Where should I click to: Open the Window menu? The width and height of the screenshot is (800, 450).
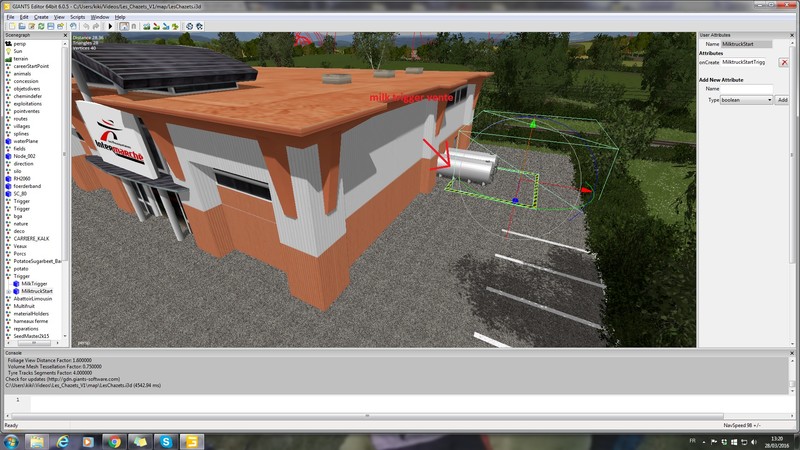coord(100,17)
